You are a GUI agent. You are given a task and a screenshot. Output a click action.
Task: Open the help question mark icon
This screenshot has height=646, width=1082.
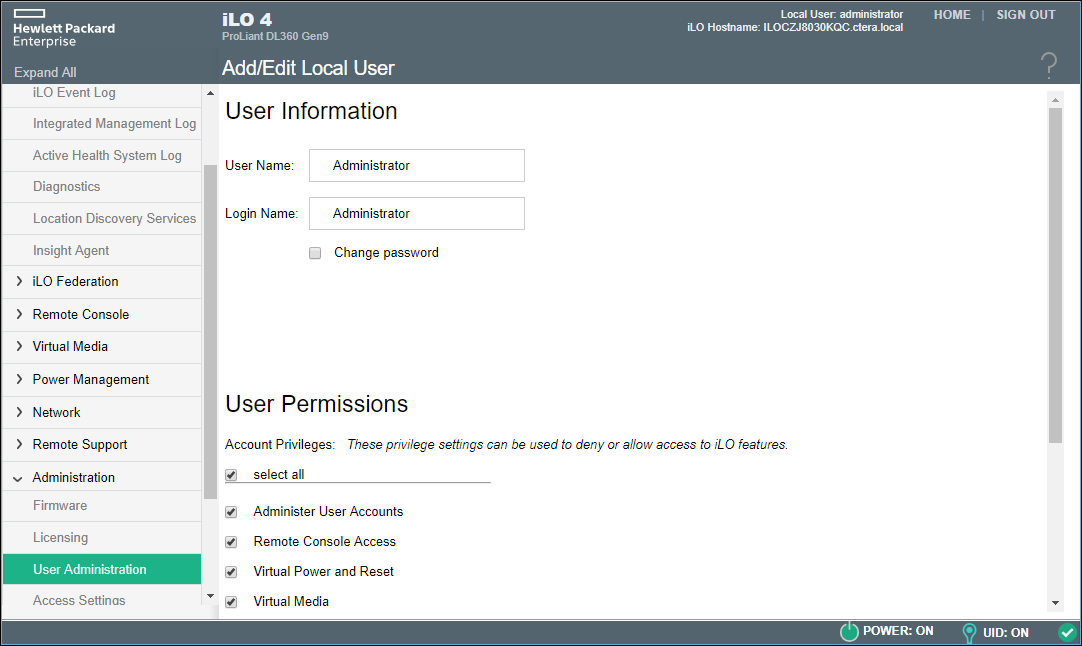pyautogui.click(x=1048, y=66)
